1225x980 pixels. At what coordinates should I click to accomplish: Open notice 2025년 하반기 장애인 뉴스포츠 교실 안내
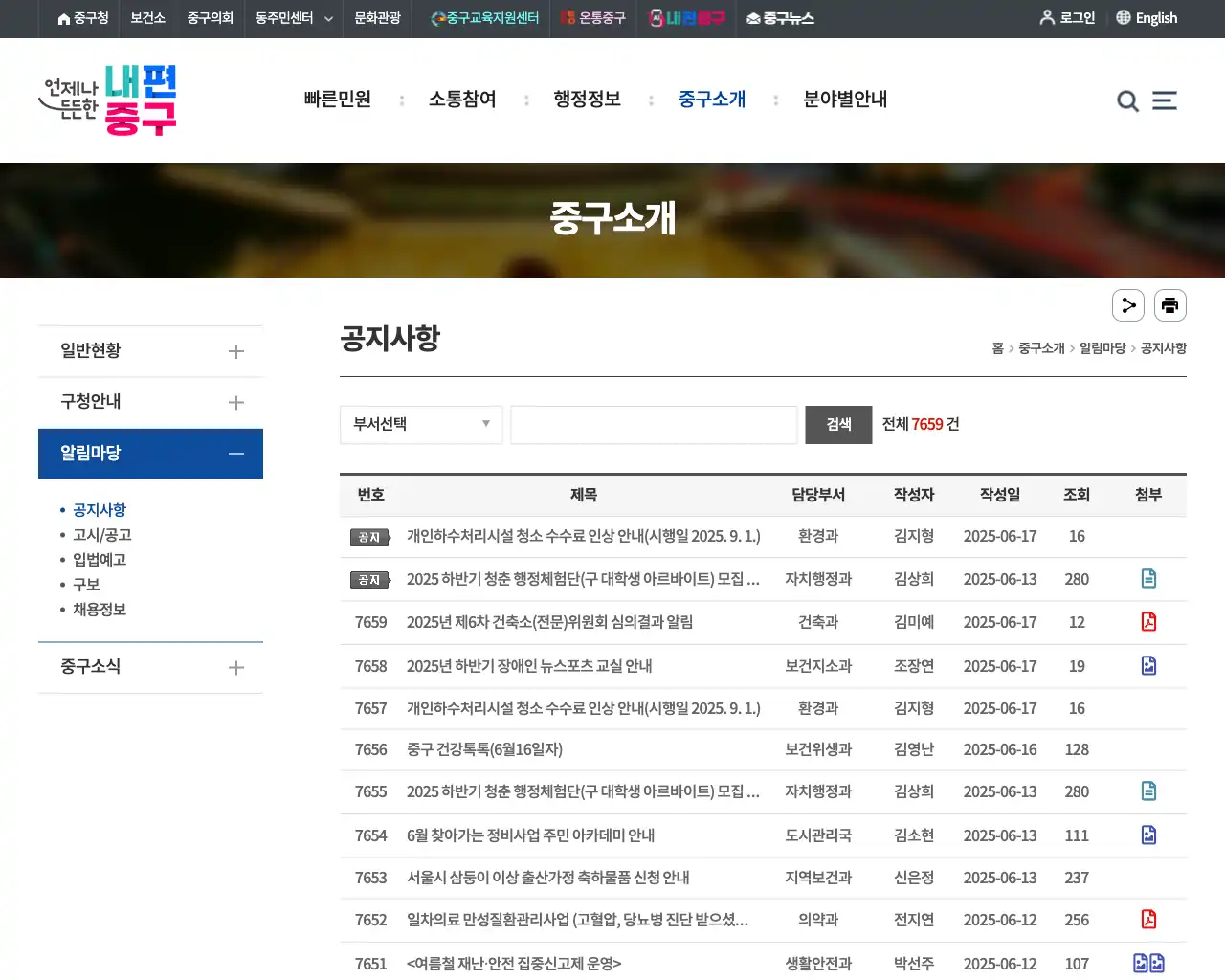click(x=529, y=665)
